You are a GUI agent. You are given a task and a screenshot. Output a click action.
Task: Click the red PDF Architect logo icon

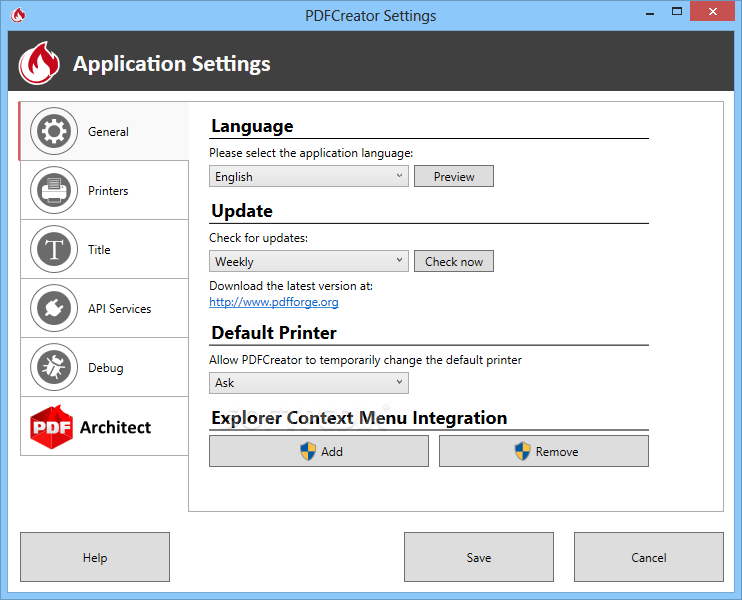51,427
